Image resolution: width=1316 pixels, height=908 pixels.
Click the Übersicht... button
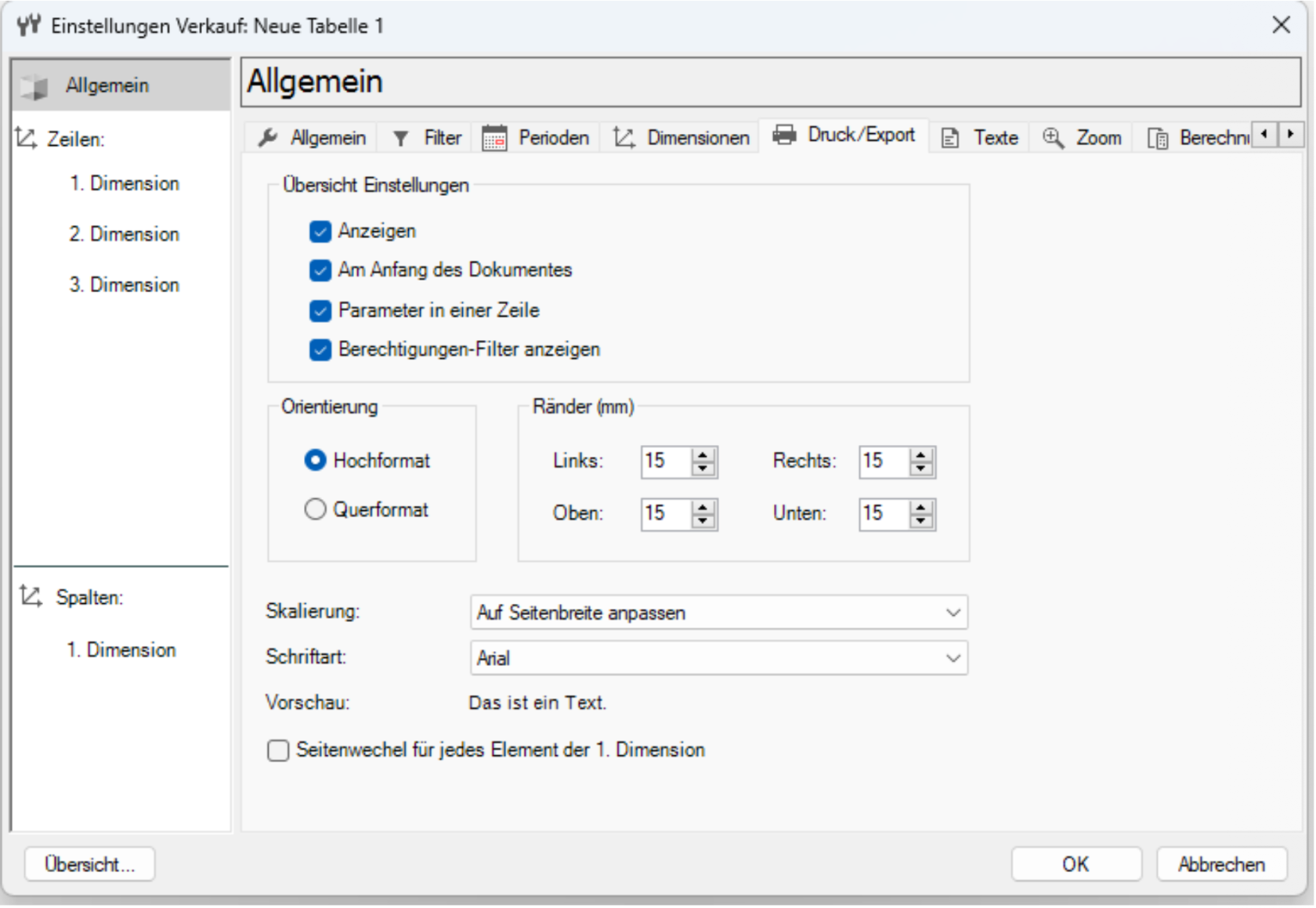(89, 864)
